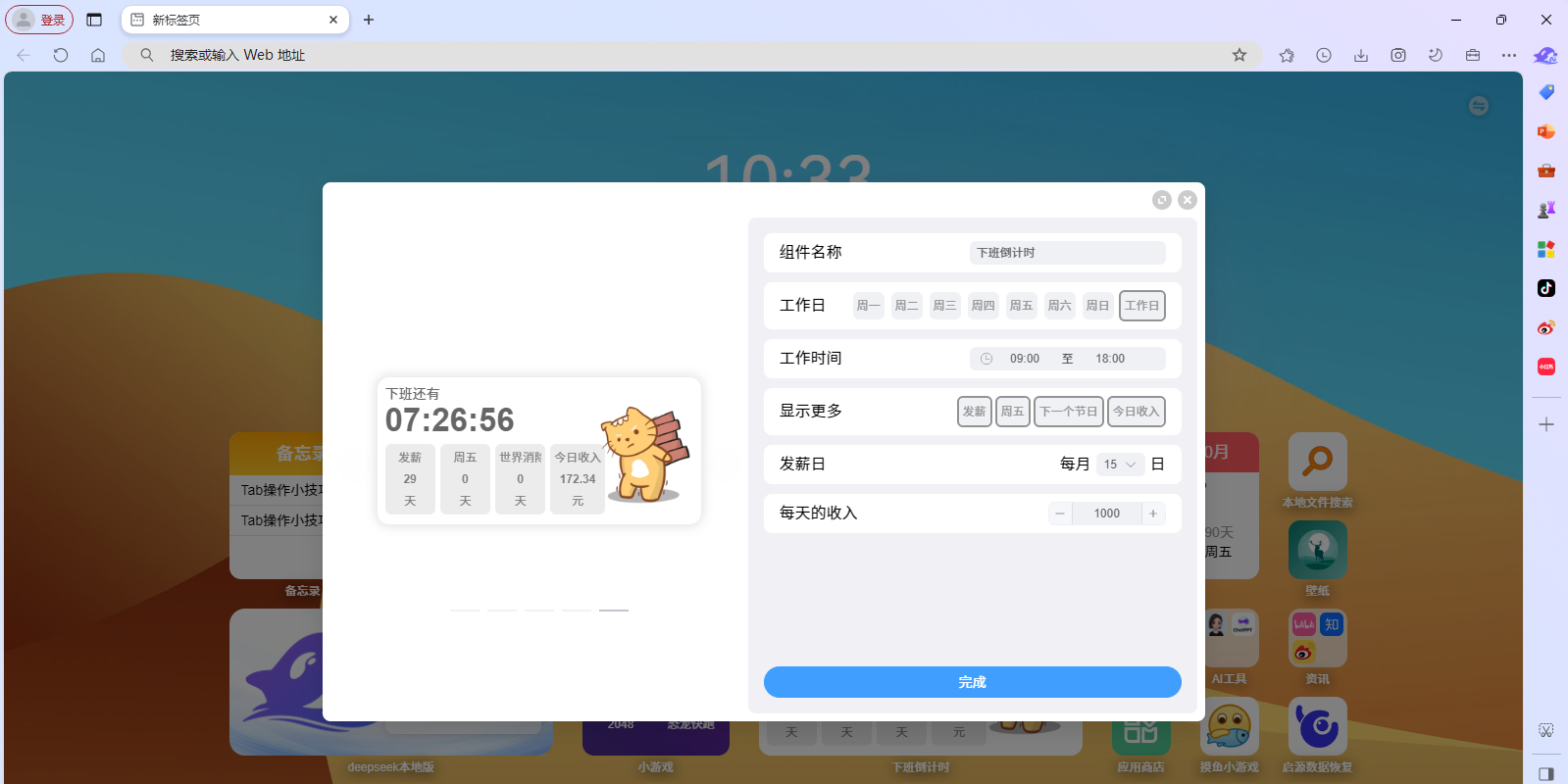
Task: Open the browser settings ellipsis menu
Action: point(1509,55)
